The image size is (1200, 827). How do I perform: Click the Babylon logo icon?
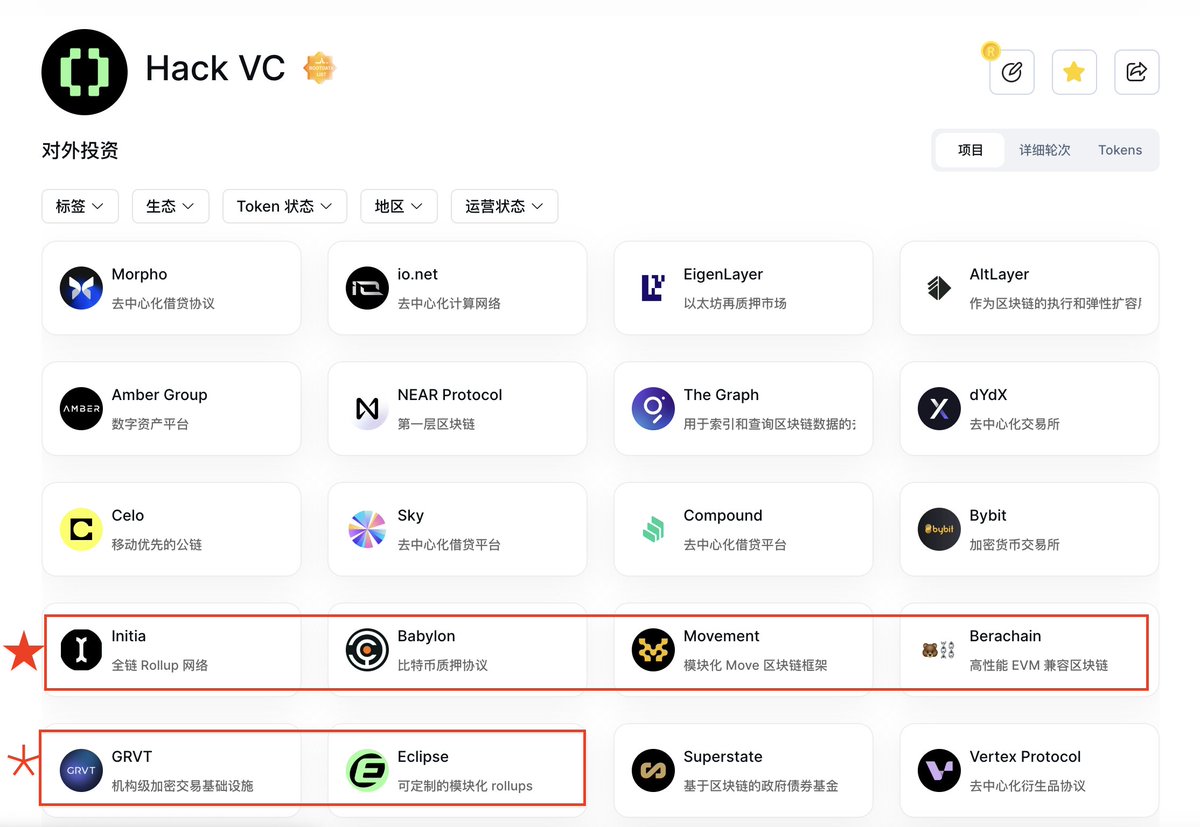coord(367,650)
